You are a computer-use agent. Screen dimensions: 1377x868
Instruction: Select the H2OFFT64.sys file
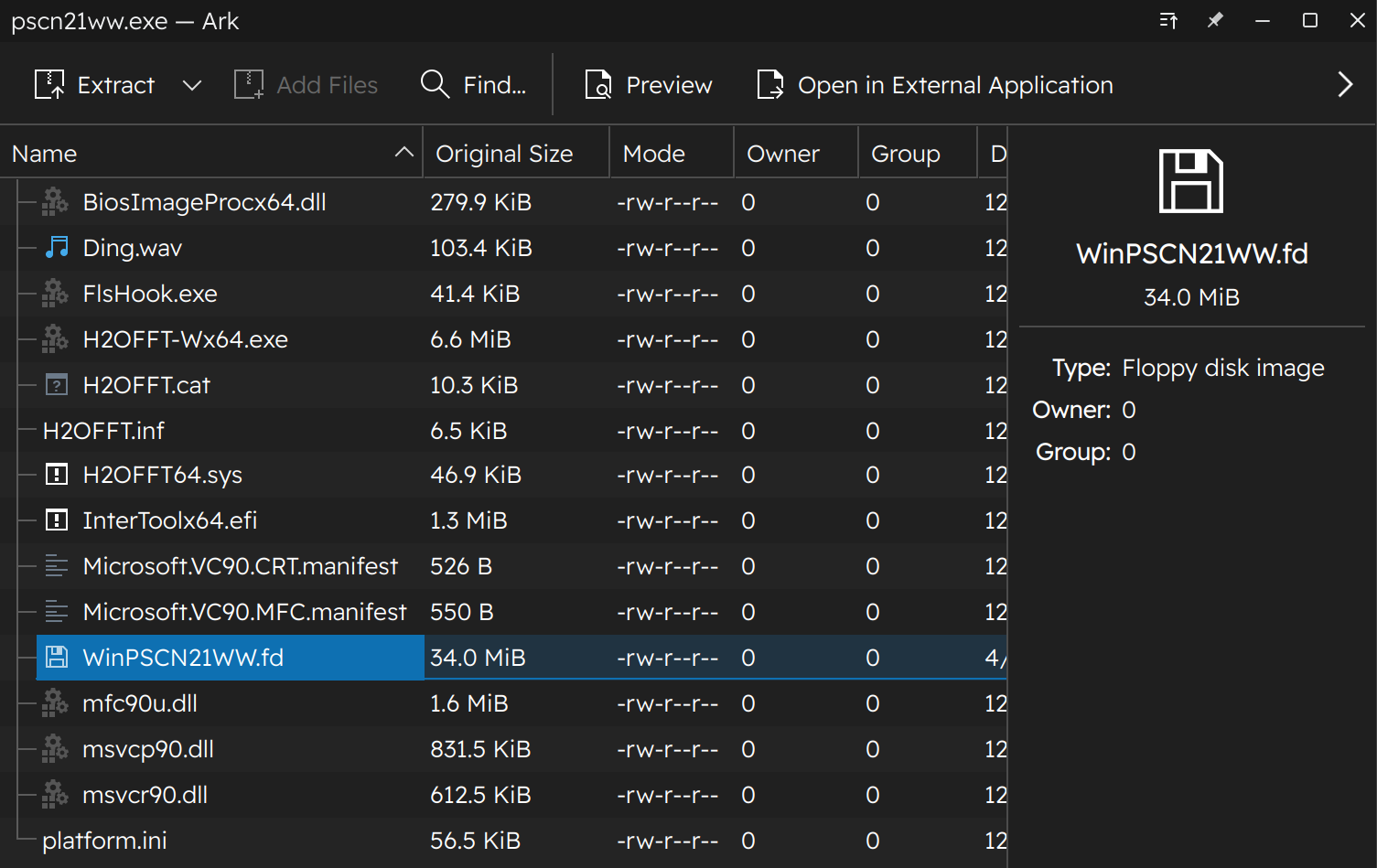click(x=162, y=475)
